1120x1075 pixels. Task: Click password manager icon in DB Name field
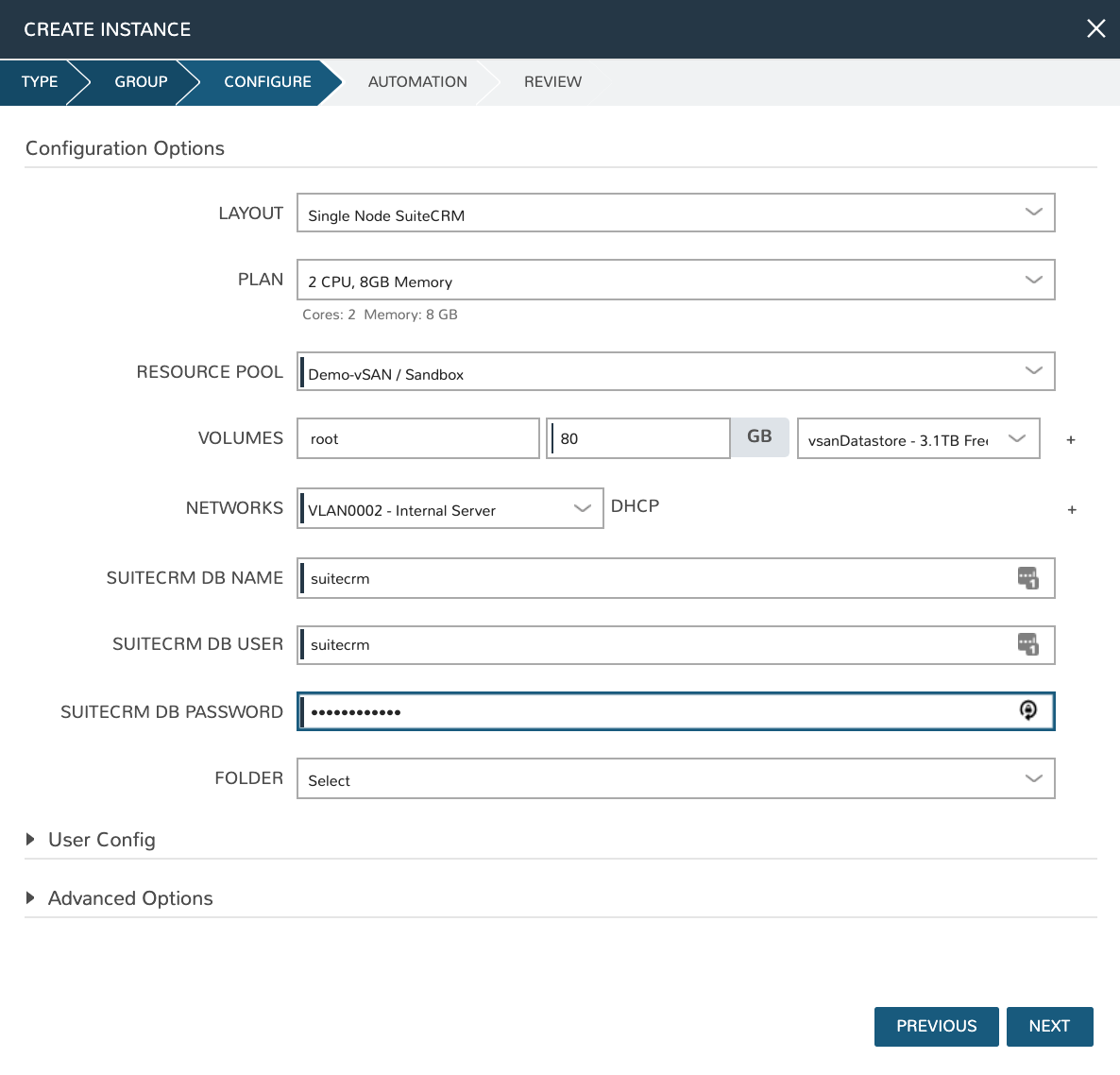(x=1027, y=578)
